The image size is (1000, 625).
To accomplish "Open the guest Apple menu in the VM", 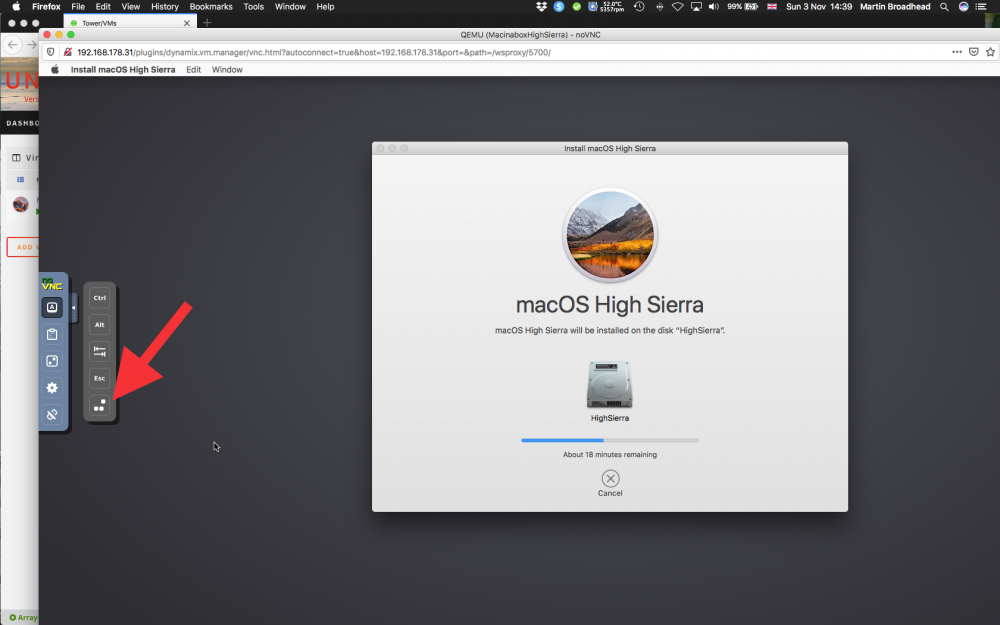I will click(x=55, y=70).
